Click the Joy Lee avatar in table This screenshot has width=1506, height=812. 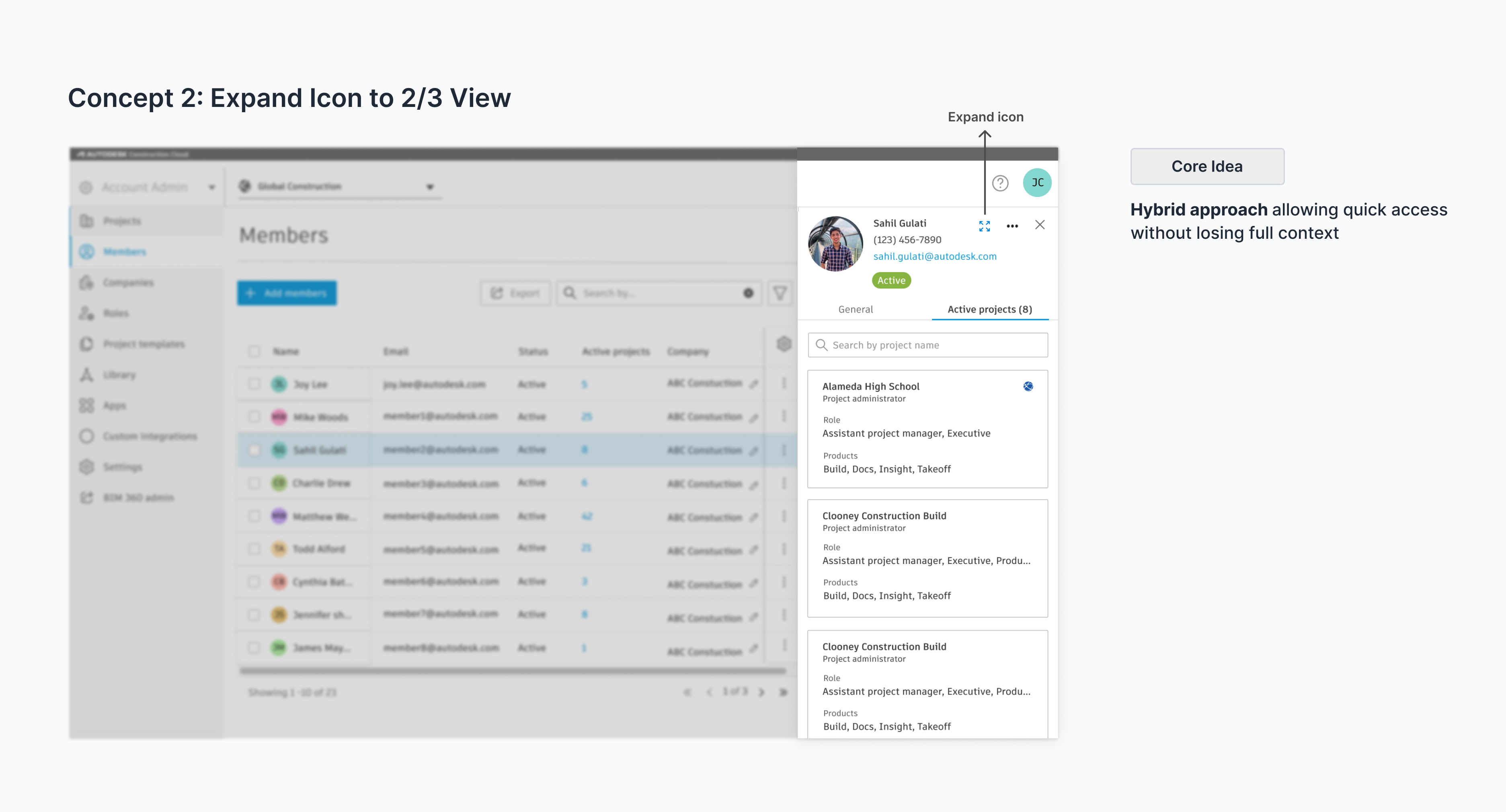279,383
